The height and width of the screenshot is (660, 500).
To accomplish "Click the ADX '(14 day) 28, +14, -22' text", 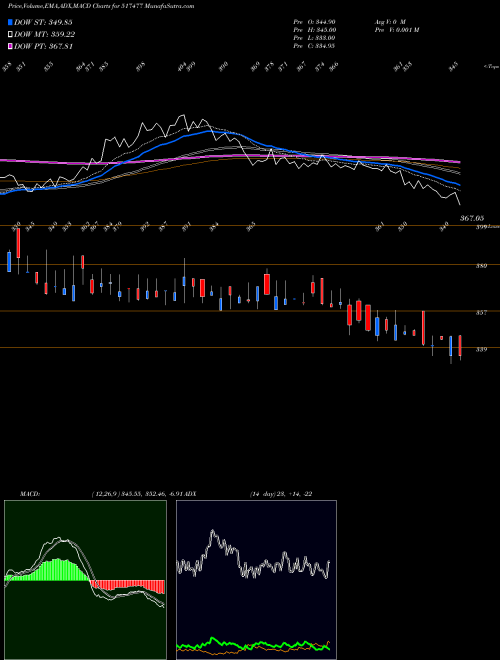I will point(281,494).
